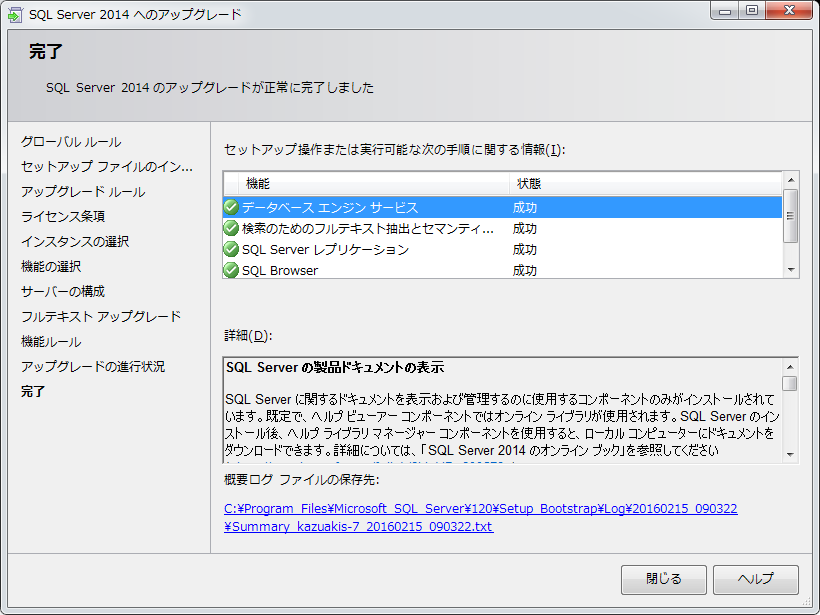The height and width of the screenshot is (615, 820).
Task: Click the green check icon beside SQL Server レプリケーション
Action: tap(231, 250)
